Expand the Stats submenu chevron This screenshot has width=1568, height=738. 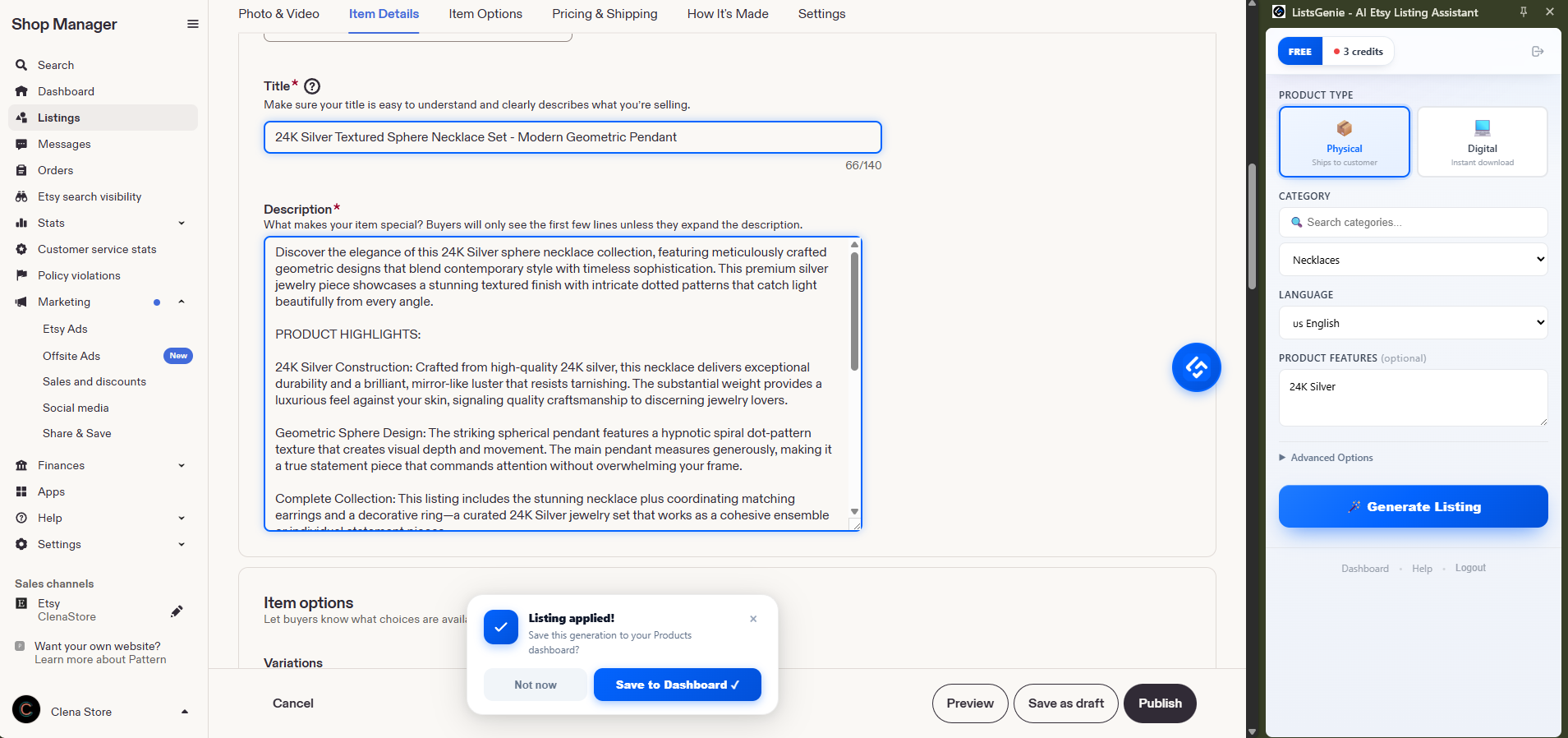[x=182, y=223]
